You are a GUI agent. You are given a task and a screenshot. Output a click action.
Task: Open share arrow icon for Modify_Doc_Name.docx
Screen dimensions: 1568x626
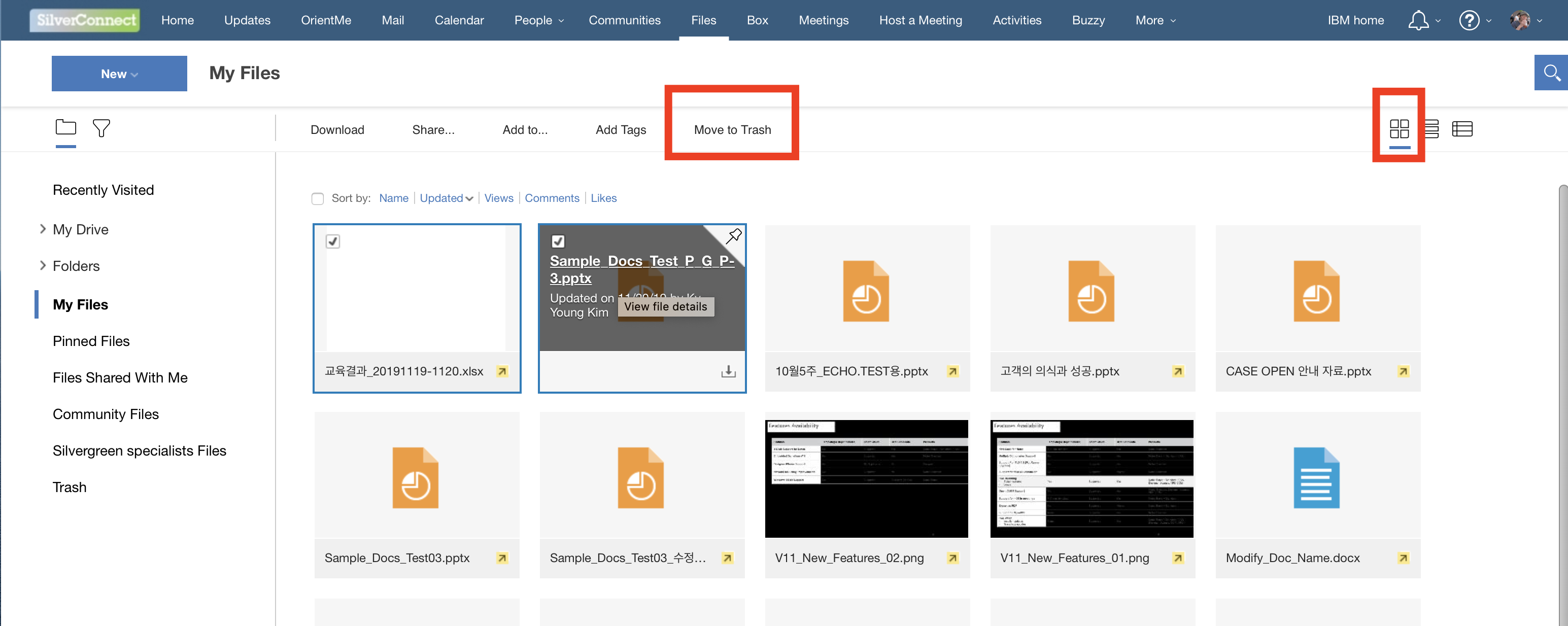click(x=1403, y=558)
